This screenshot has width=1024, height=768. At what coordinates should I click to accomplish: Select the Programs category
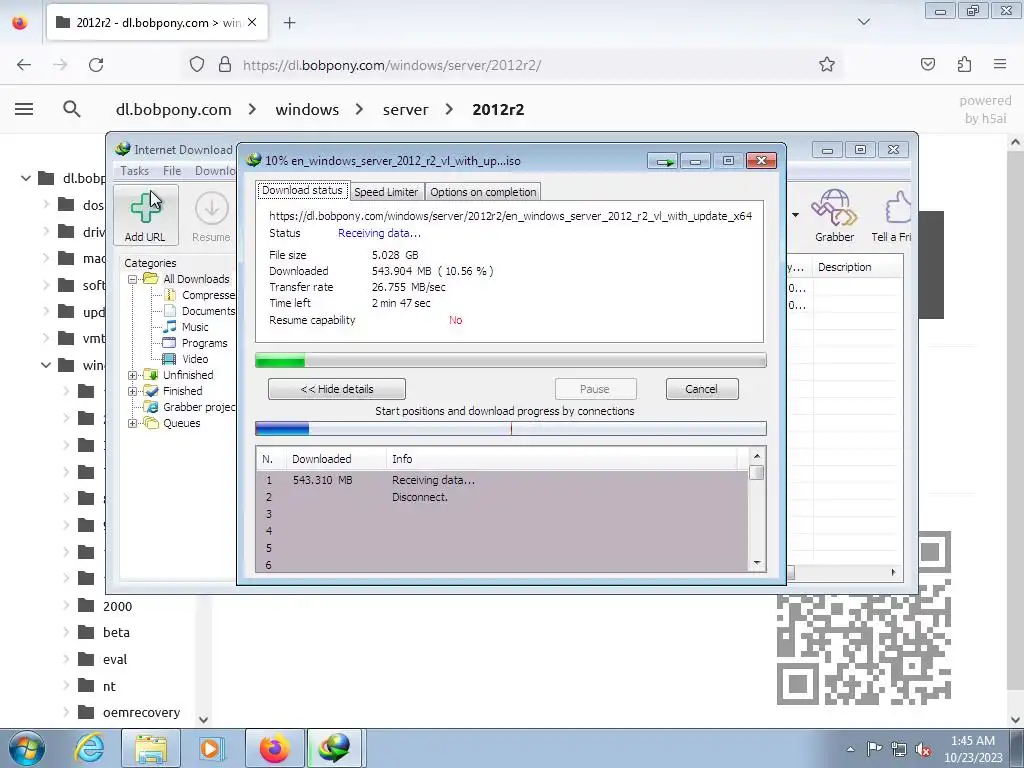point(195,343)
